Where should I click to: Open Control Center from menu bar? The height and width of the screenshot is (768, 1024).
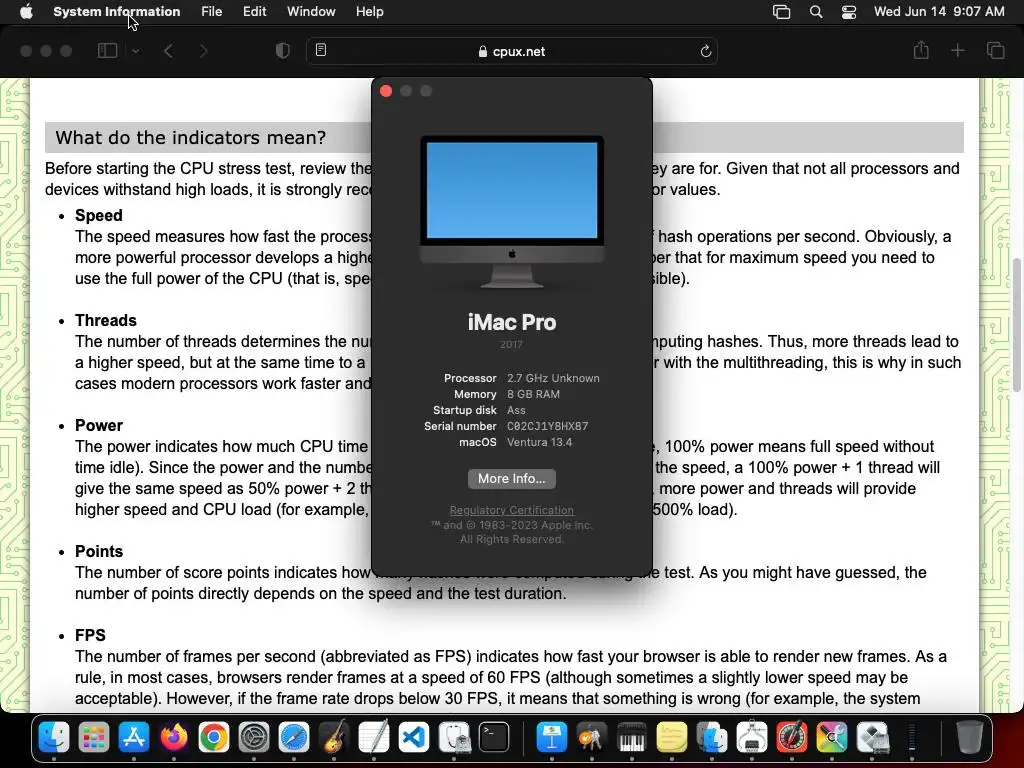(848, 12)
